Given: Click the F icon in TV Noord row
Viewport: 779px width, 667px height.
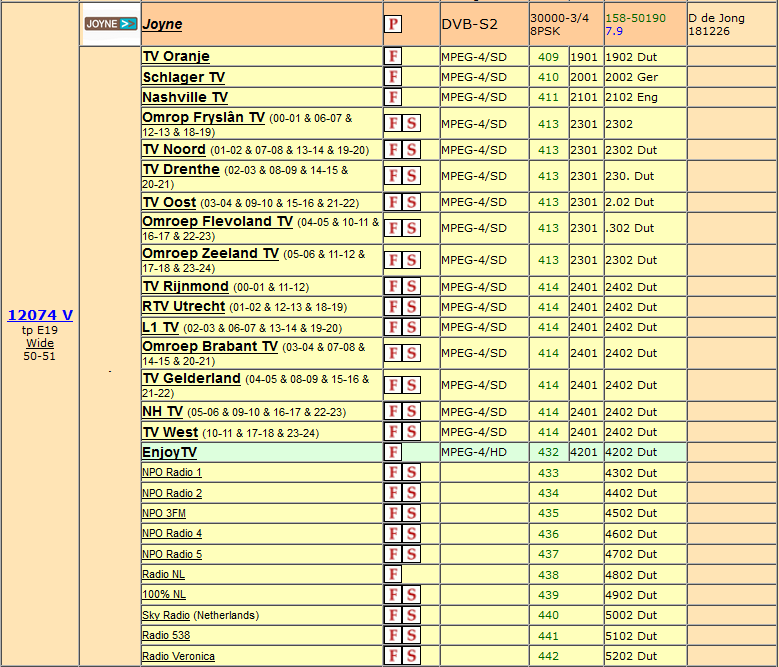Looking at the screenshot, I should [x=393, y=149].
